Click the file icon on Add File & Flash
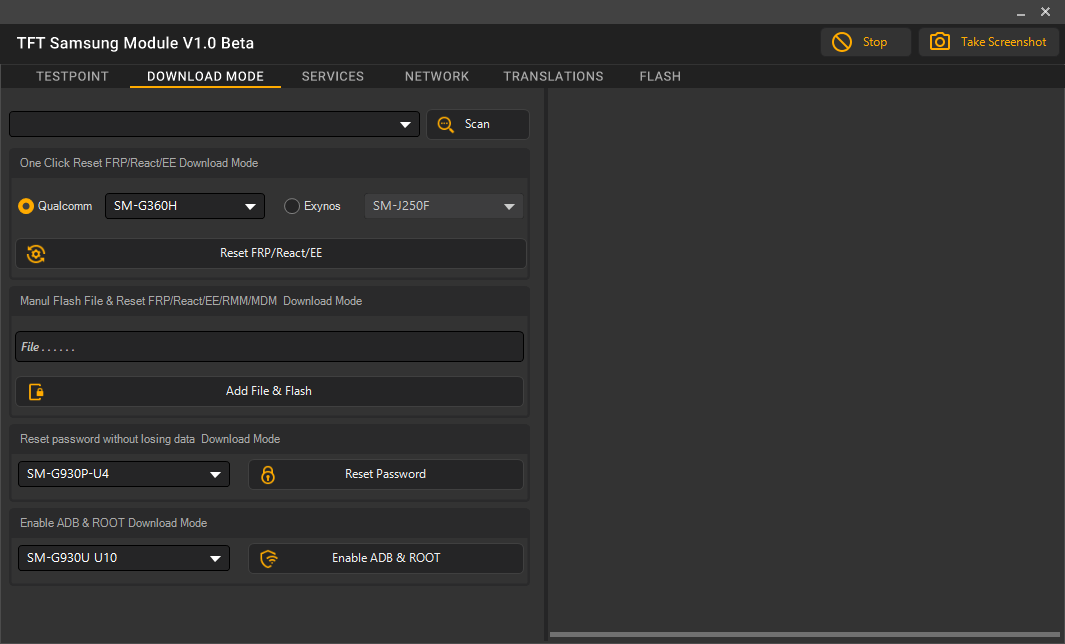This screenshot has width=1065, height=644. 35,391
